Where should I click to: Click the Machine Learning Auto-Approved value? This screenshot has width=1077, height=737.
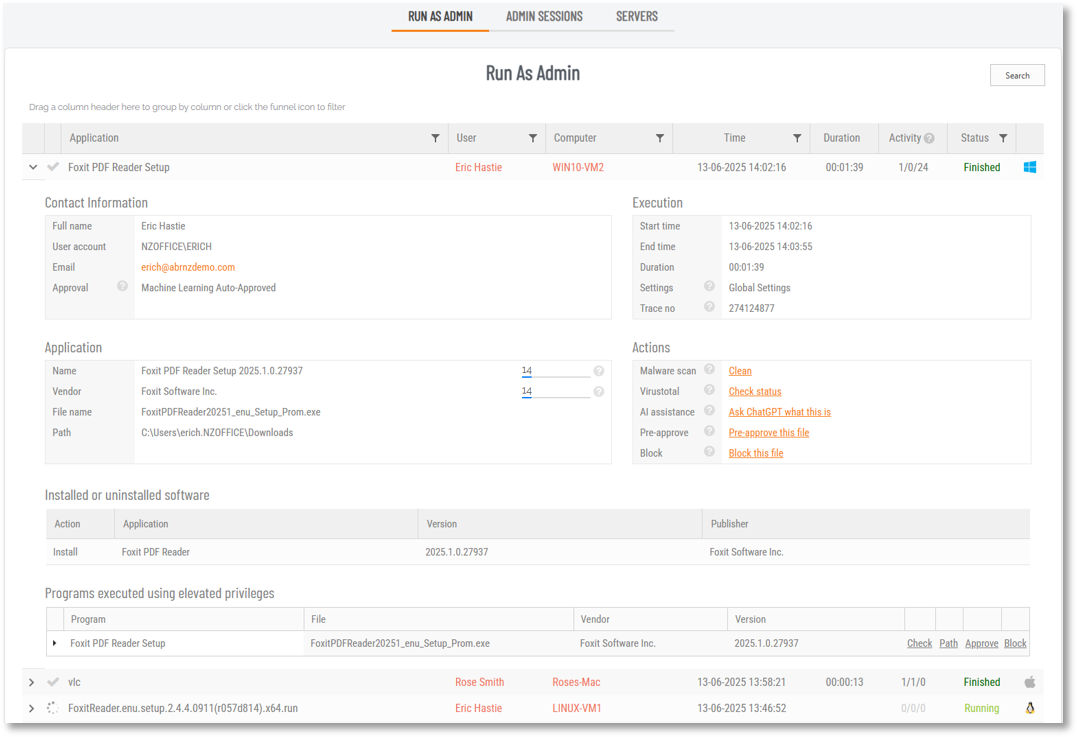[x=209, y=288]
